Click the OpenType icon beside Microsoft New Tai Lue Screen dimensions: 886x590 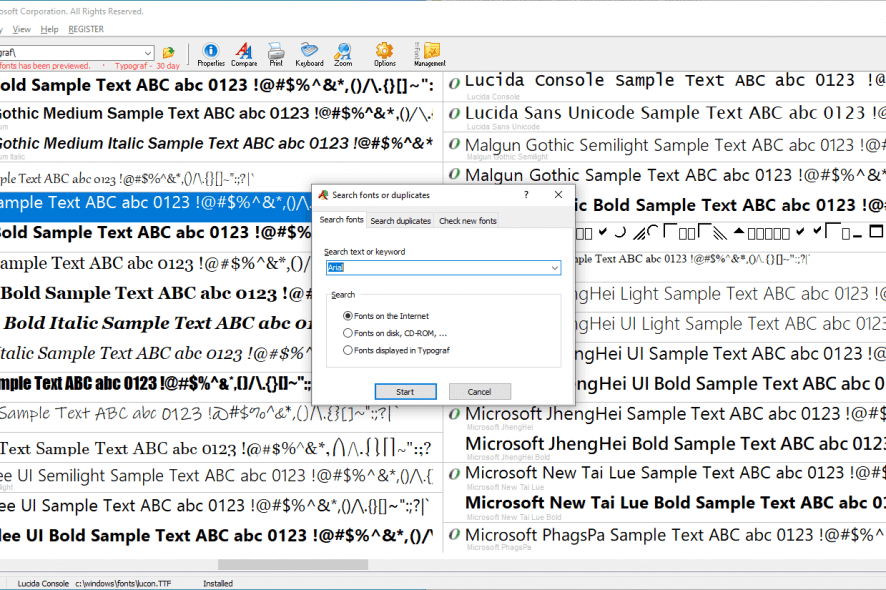454,474
